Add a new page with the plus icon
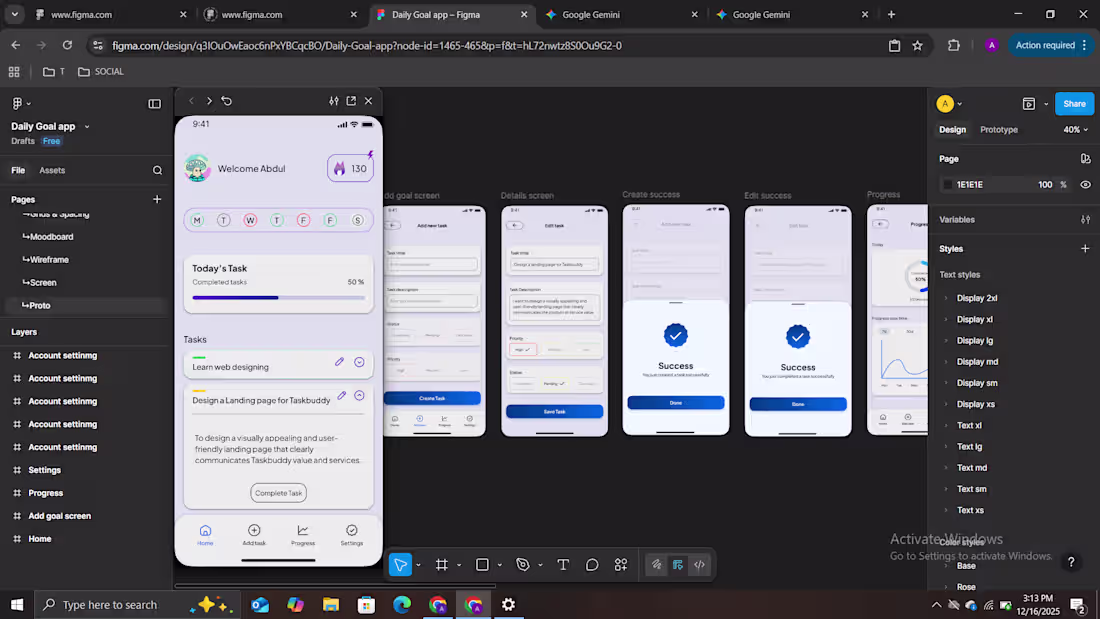This screenshot has height=619, width=1100. click(x=157, y=199)
